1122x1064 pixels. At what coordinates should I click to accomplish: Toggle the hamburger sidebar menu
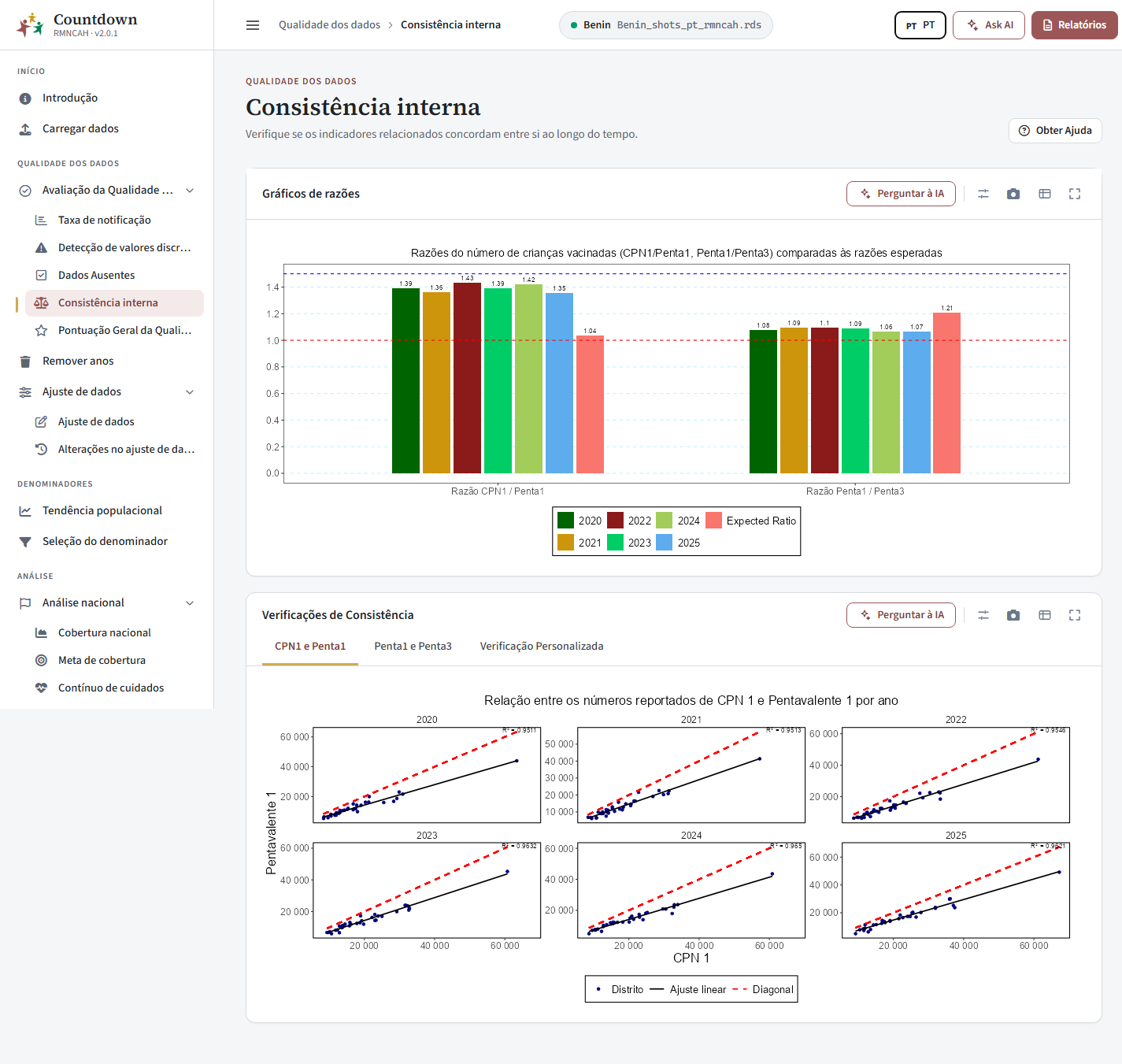(253, 25)
